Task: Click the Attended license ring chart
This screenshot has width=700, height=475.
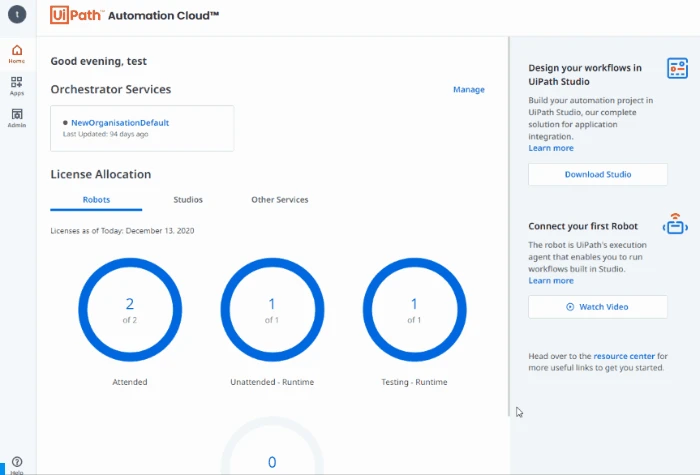Action: (x=130, y=310)
